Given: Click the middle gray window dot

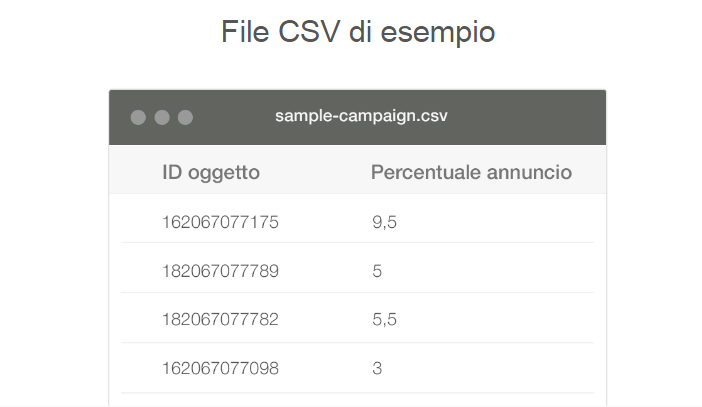Looking at the screenshot, I should [x=161, y=118].
